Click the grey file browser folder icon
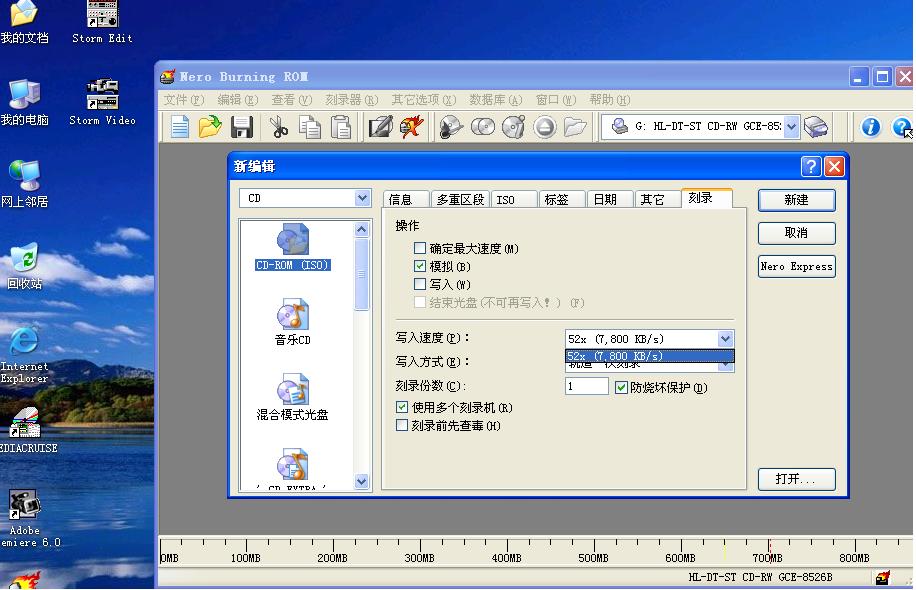This screenshot has width=916, height=590. click(x=575, y=127)
